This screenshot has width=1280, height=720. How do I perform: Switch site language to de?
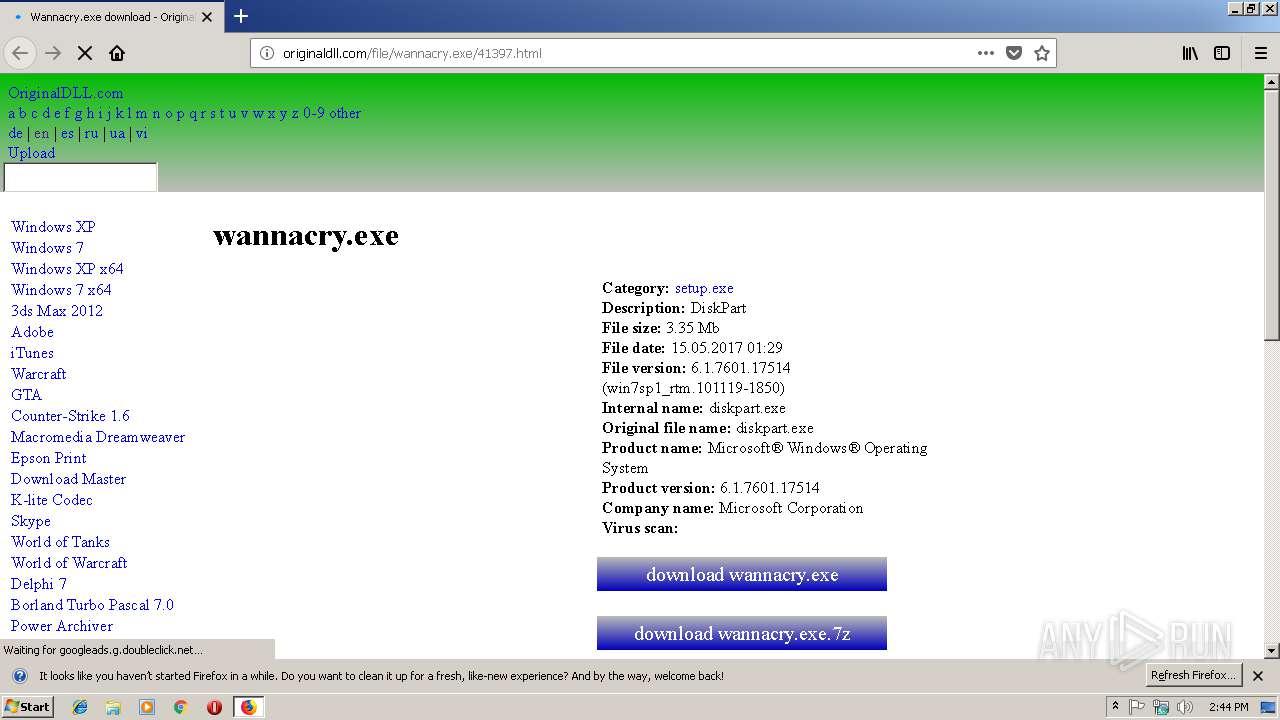tap(16, 133)
